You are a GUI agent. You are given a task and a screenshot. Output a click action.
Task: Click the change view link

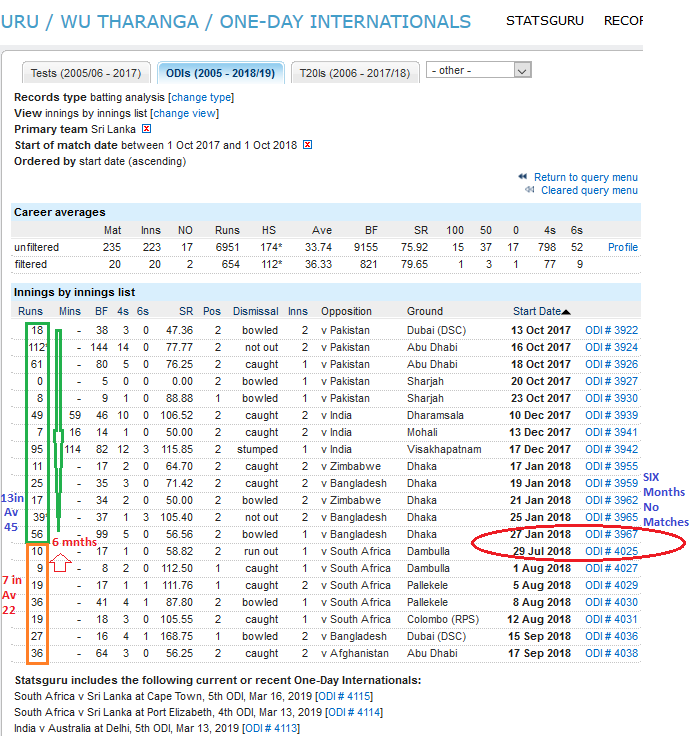pos(185,113)
